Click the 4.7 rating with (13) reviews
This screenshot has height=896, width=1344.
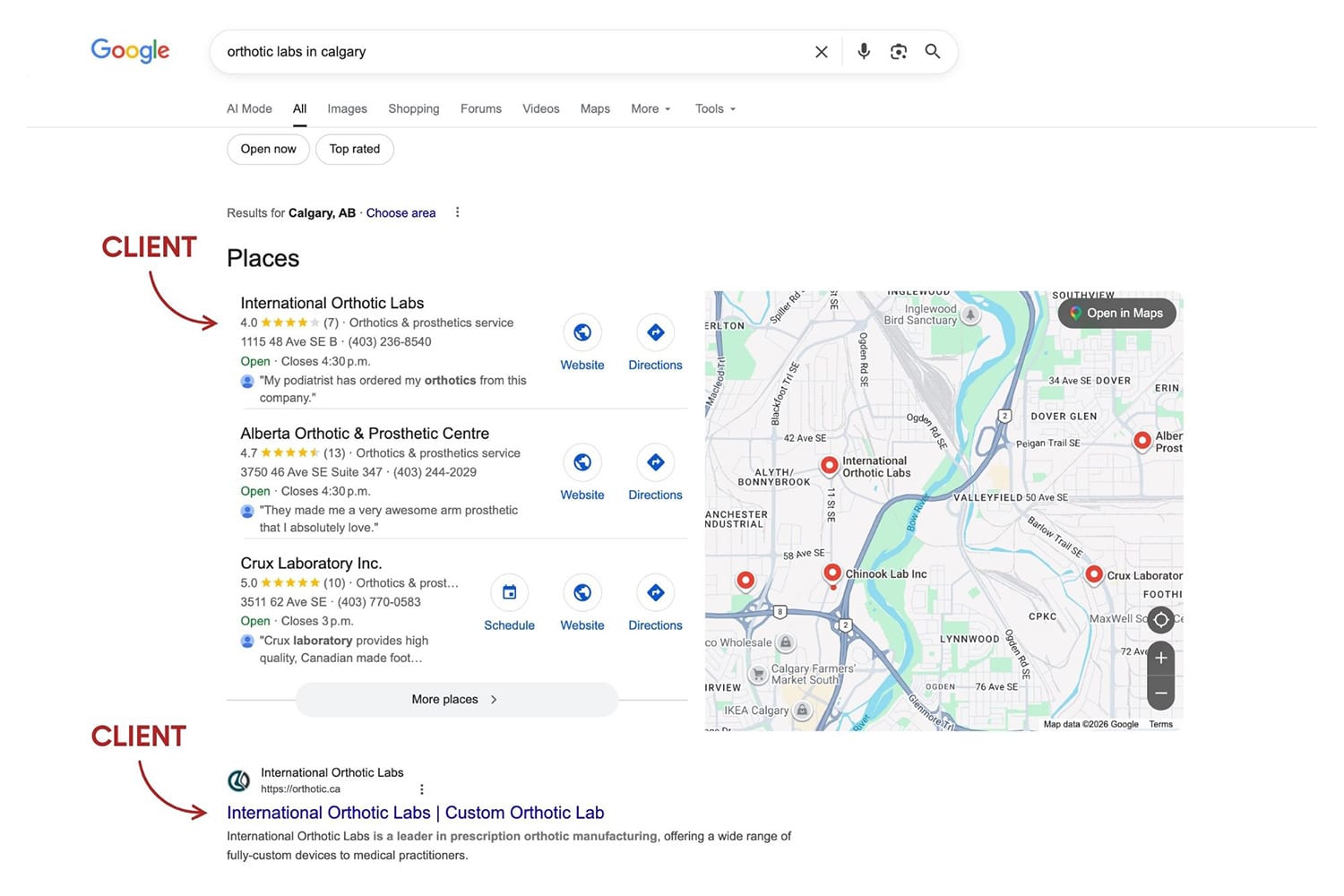click(292, 452)
